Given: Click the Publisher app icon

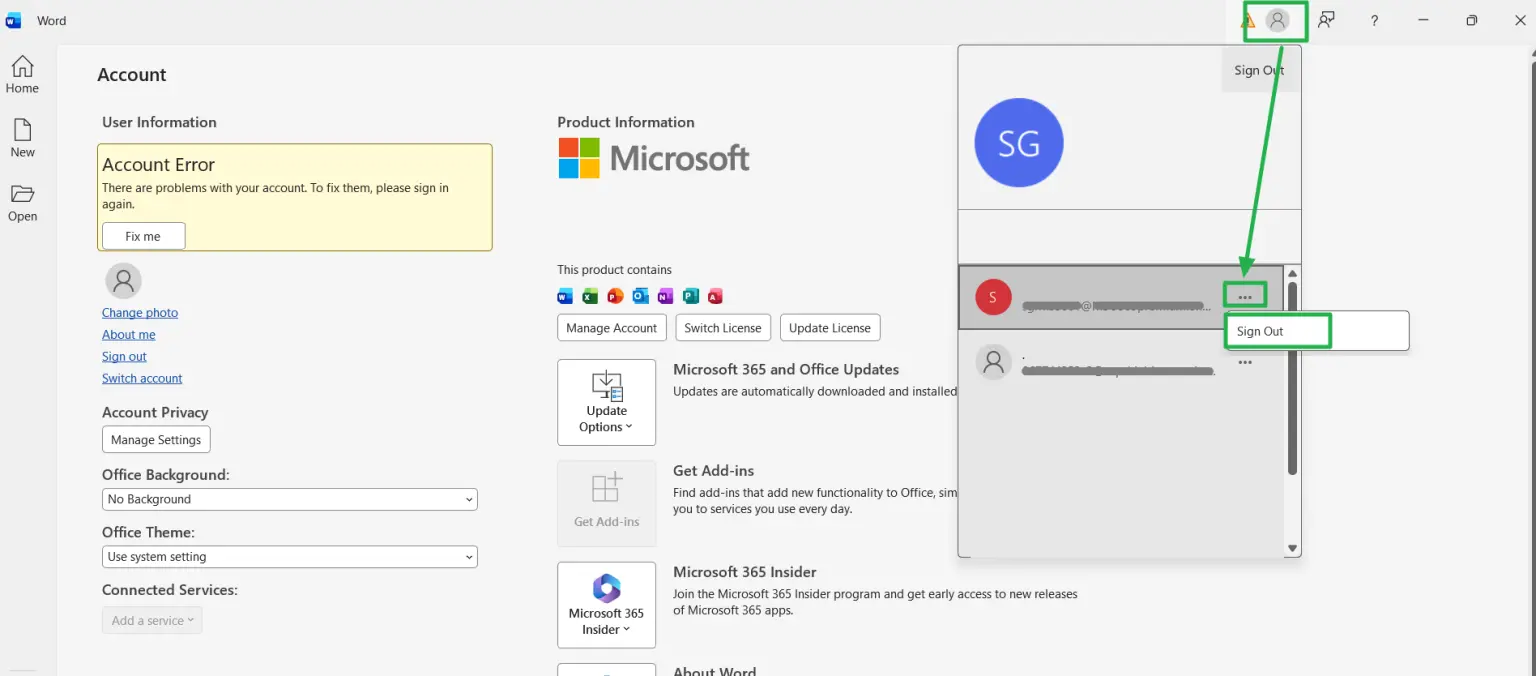Looking at the screenshot, I should point(690,296).
